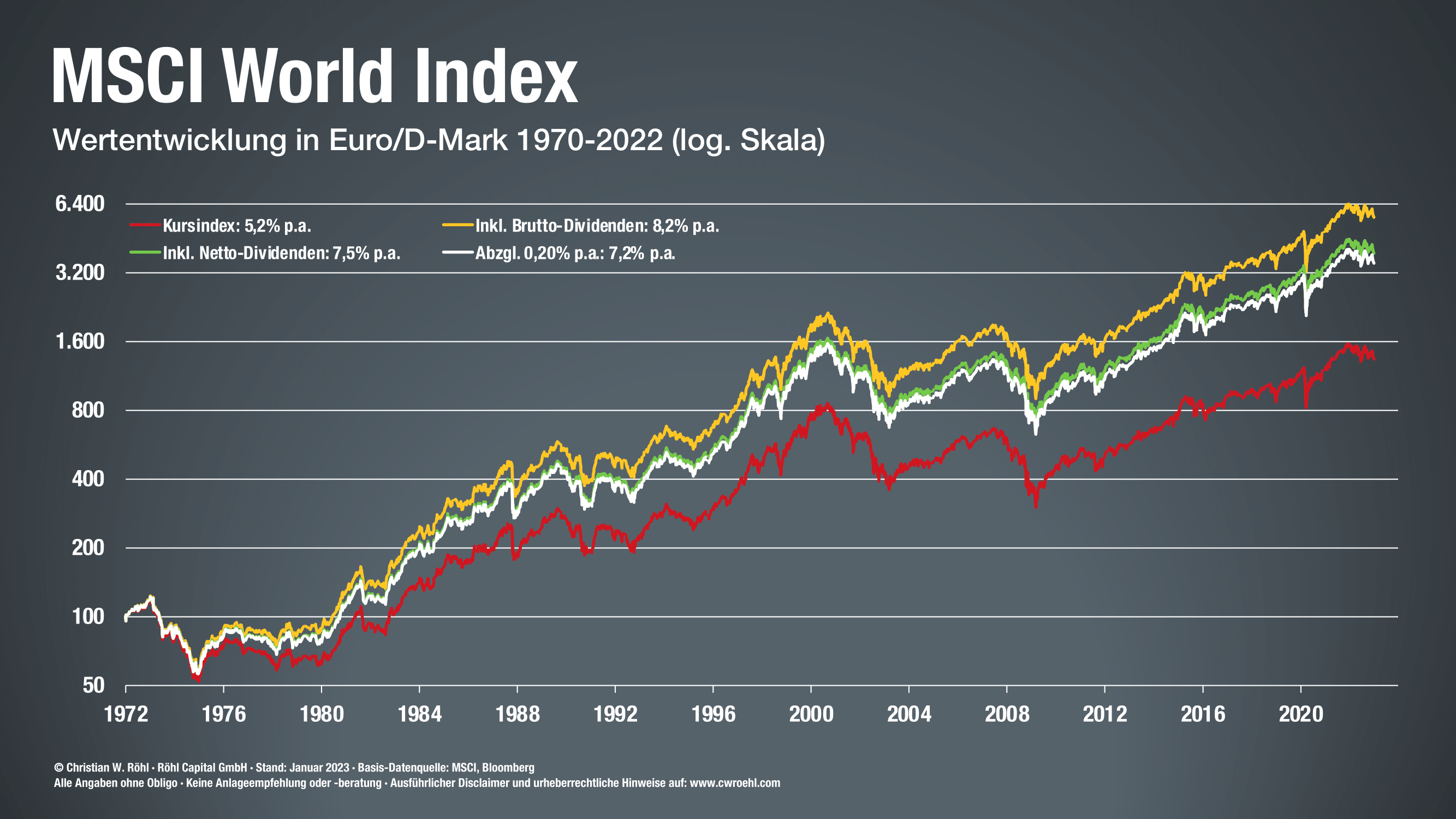Click y-axis label '6.400'
Screen dimensions: 1456x819
pyautogui.click(x=80, y=204)
